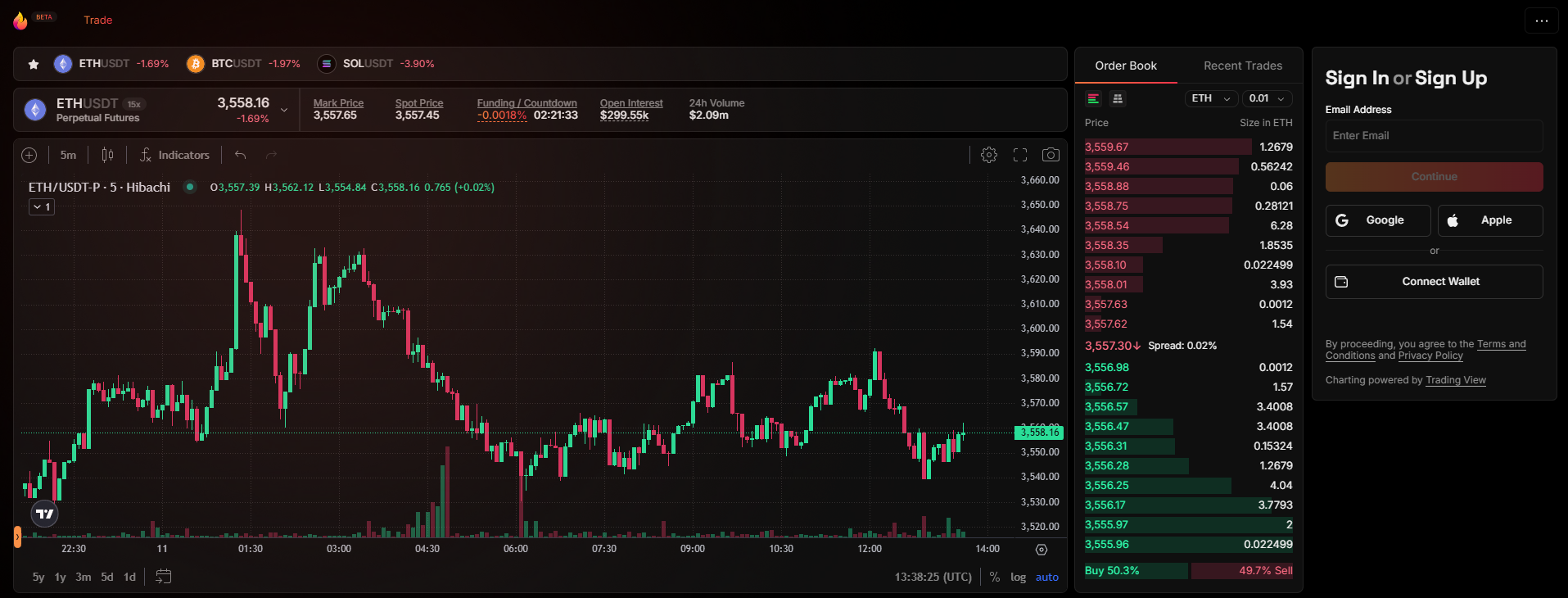Screen dimensions: 1568x598
Task: Click the Connect Wallet button
Action: pyautogui.click(x=1434, y=282)
